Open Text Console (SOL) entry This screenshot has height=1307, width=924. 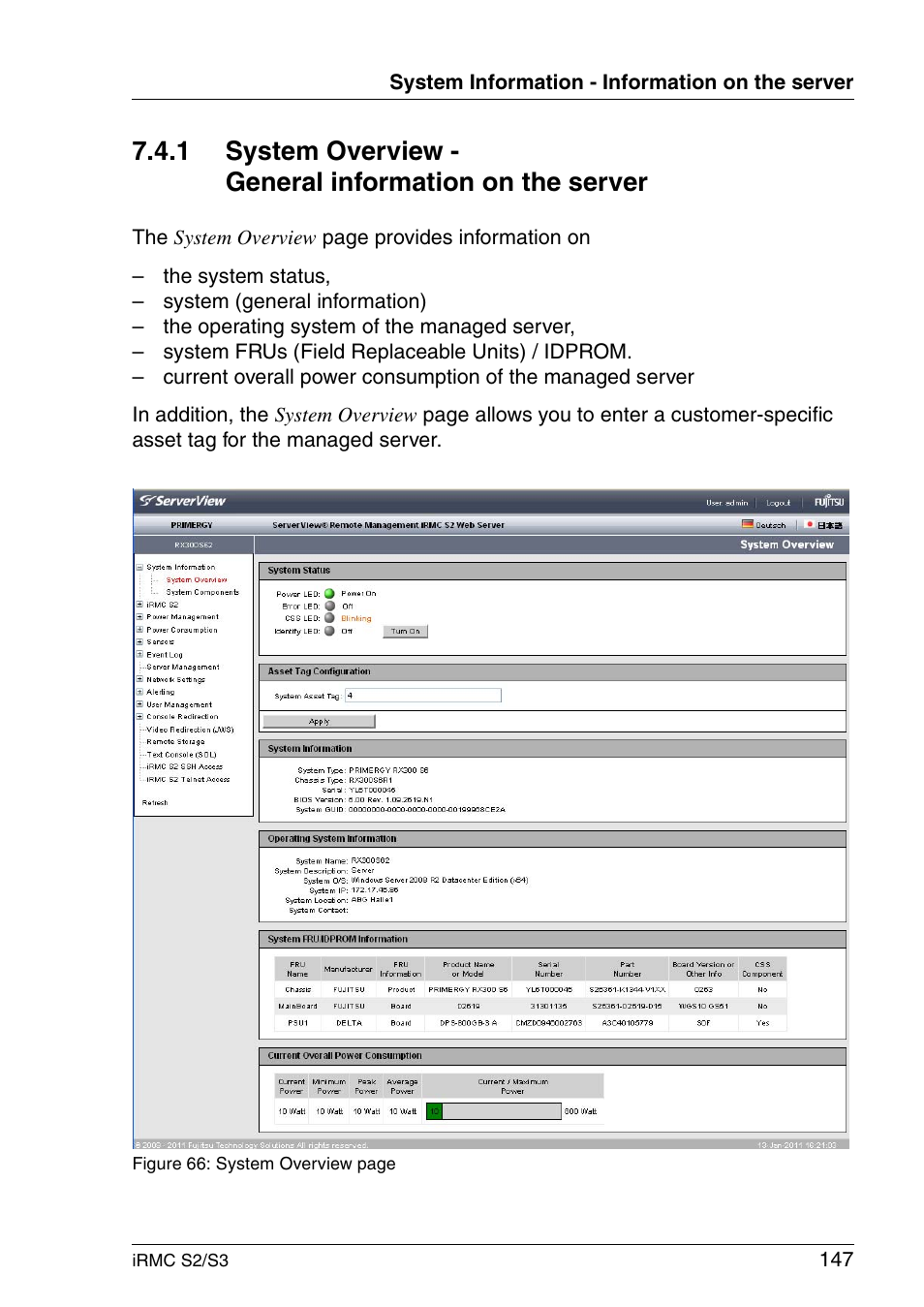tap(181, 755)
